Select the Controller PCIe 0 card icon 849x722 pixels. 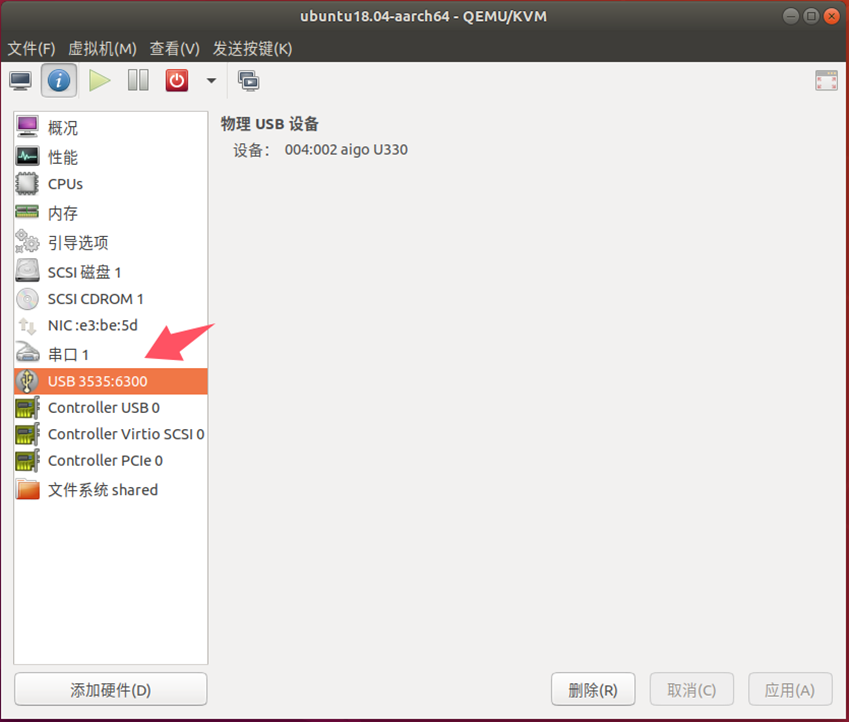point(27,460)
